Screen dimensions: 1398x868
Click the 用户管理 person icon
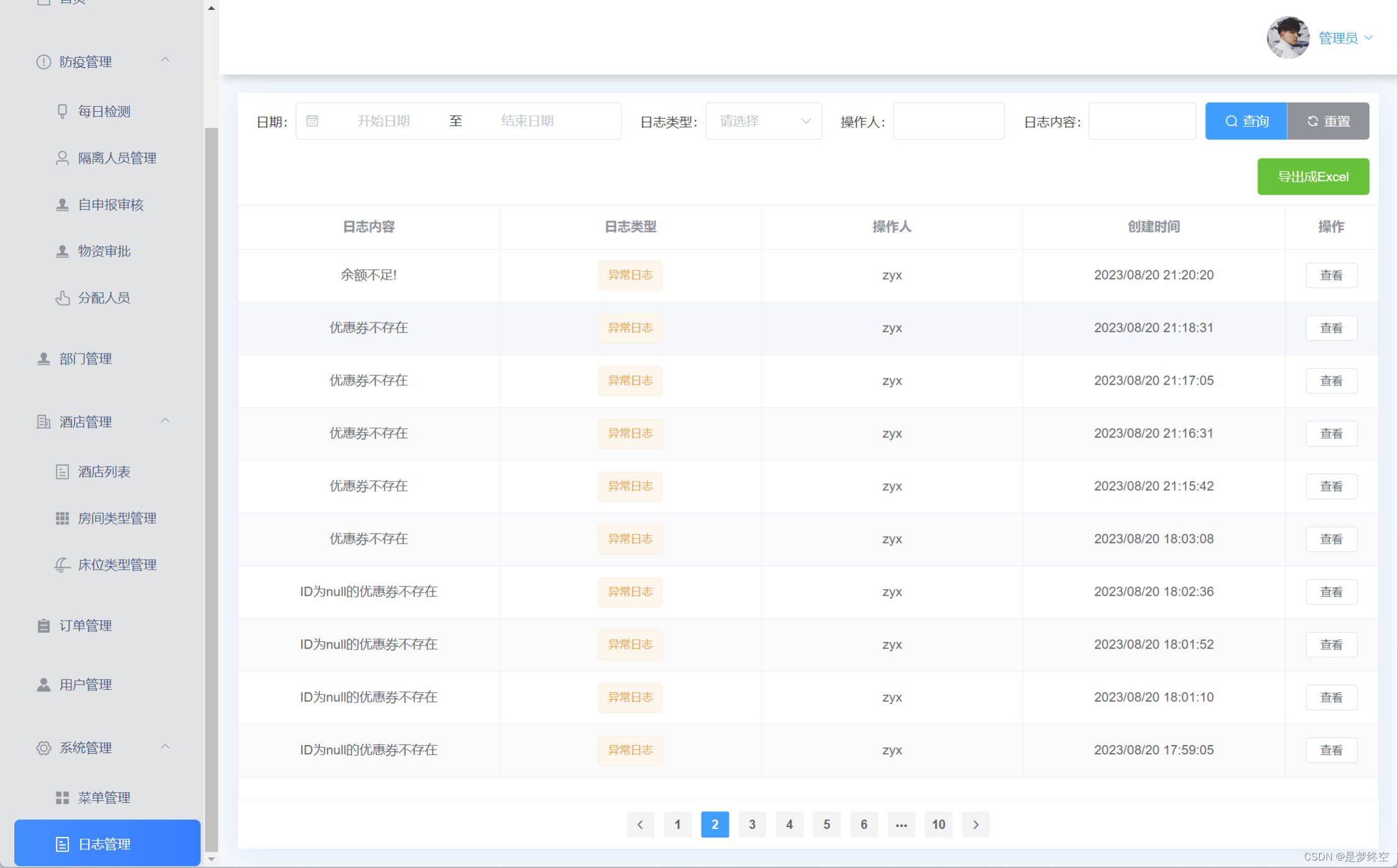click(x=43, y=685)
